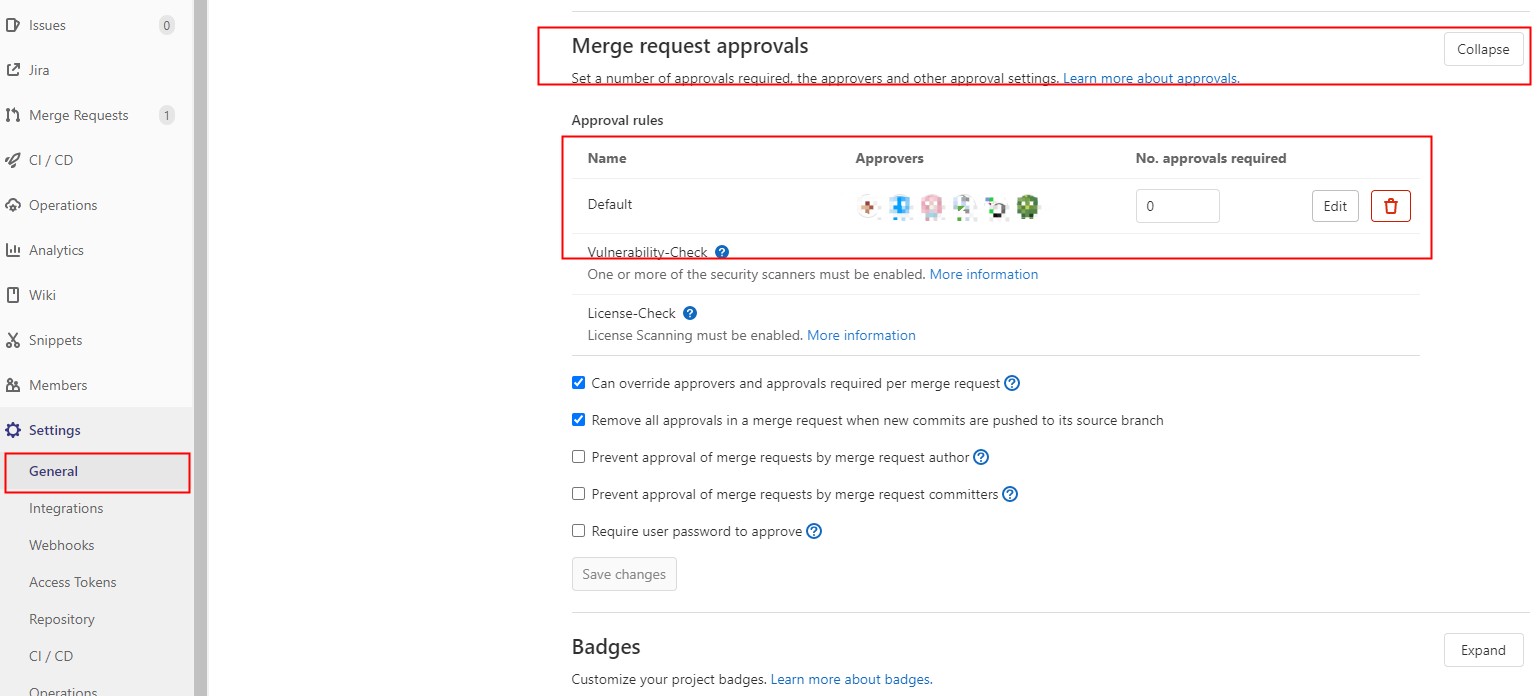Click the No. approvals required number field
Screen dimensions: 1540x696
tap(1177, 206)
